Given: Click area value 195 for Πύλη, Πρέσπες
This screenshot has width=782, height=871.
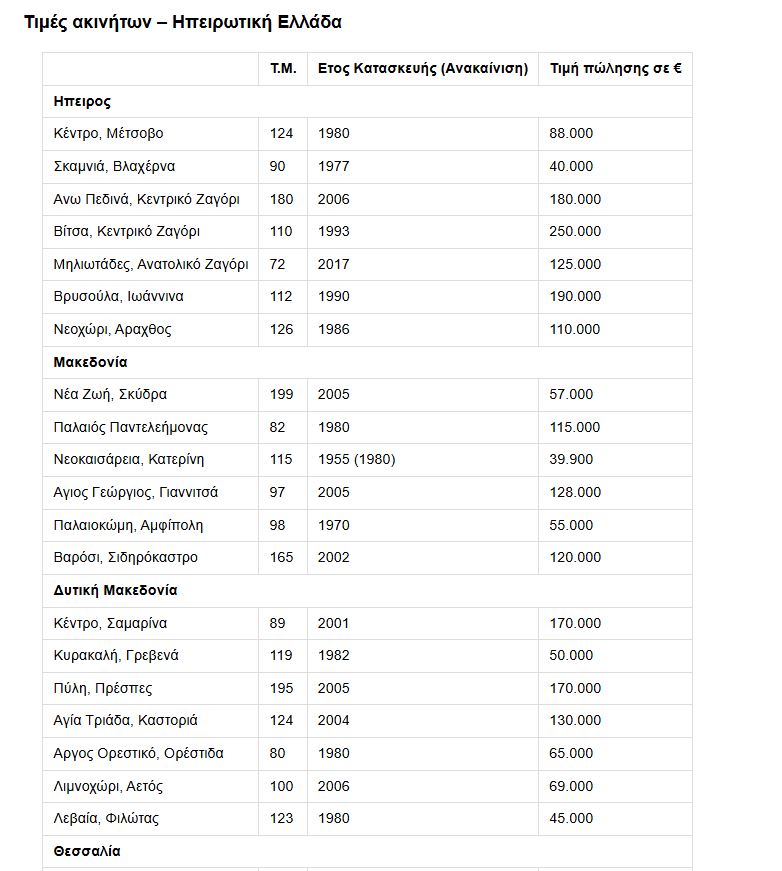Looking at the screenshot, I should click(282, 688).
